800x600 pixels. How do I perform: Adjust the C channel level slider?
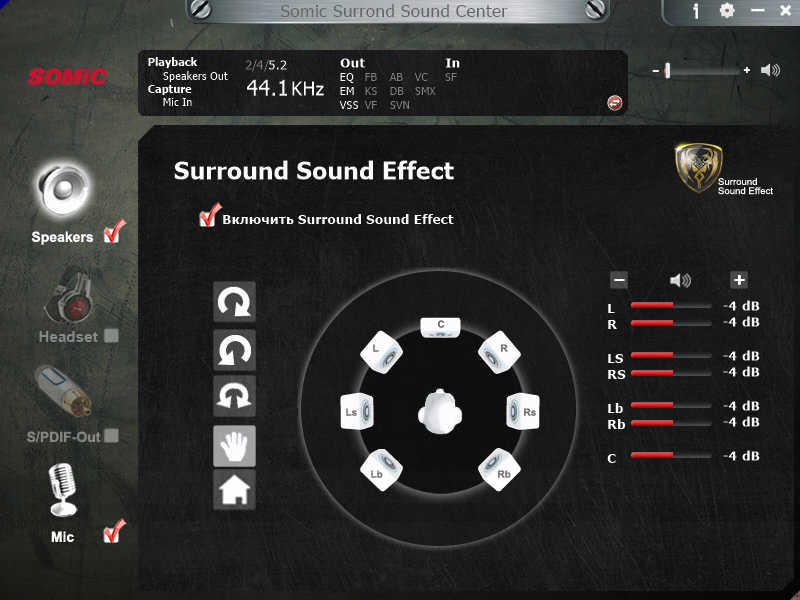click(x=671, y=456)
